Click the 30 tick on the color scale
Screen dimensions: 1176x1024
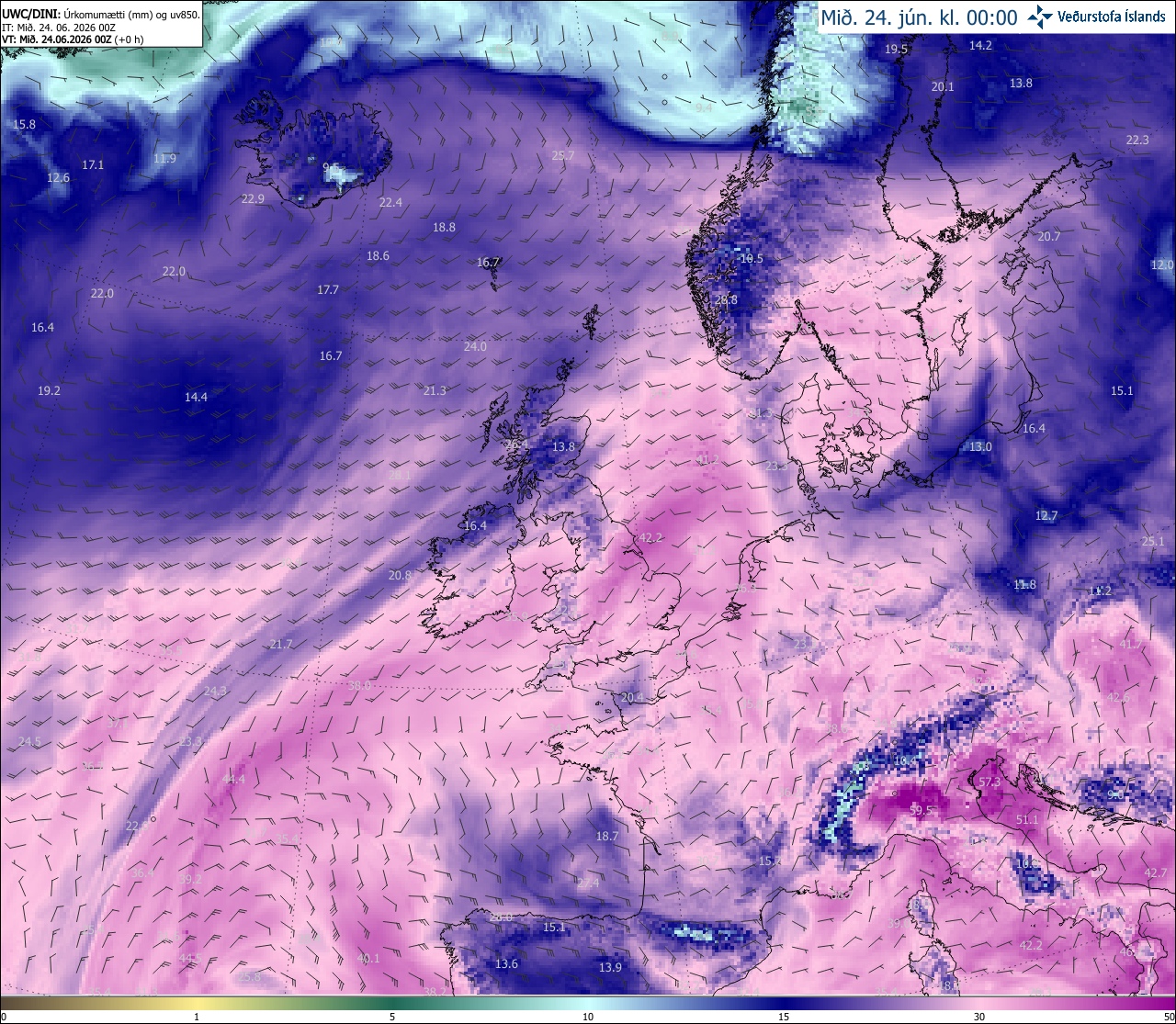[979, 1017]
